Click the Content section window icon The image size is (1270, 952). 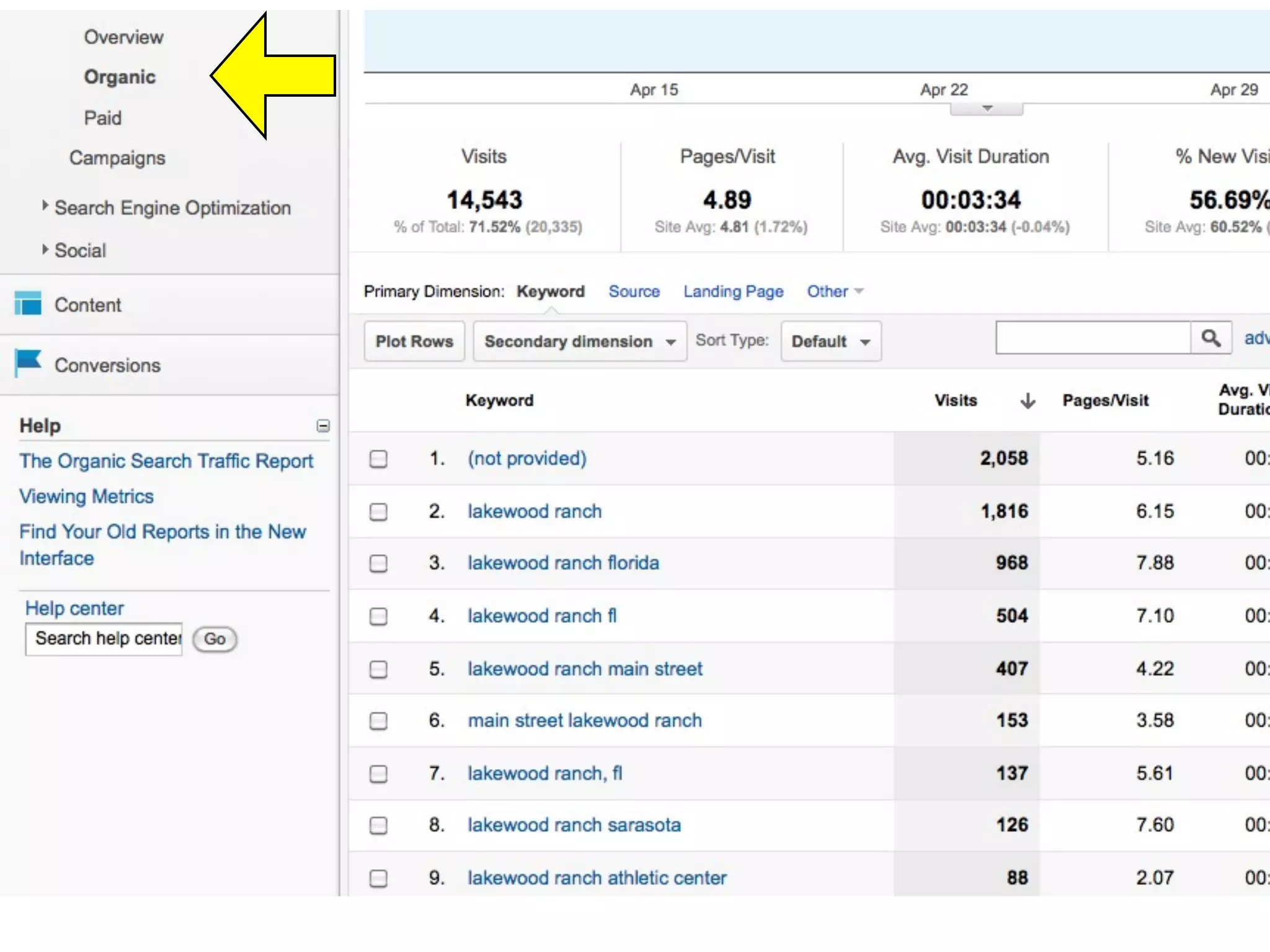pos(28,304)
